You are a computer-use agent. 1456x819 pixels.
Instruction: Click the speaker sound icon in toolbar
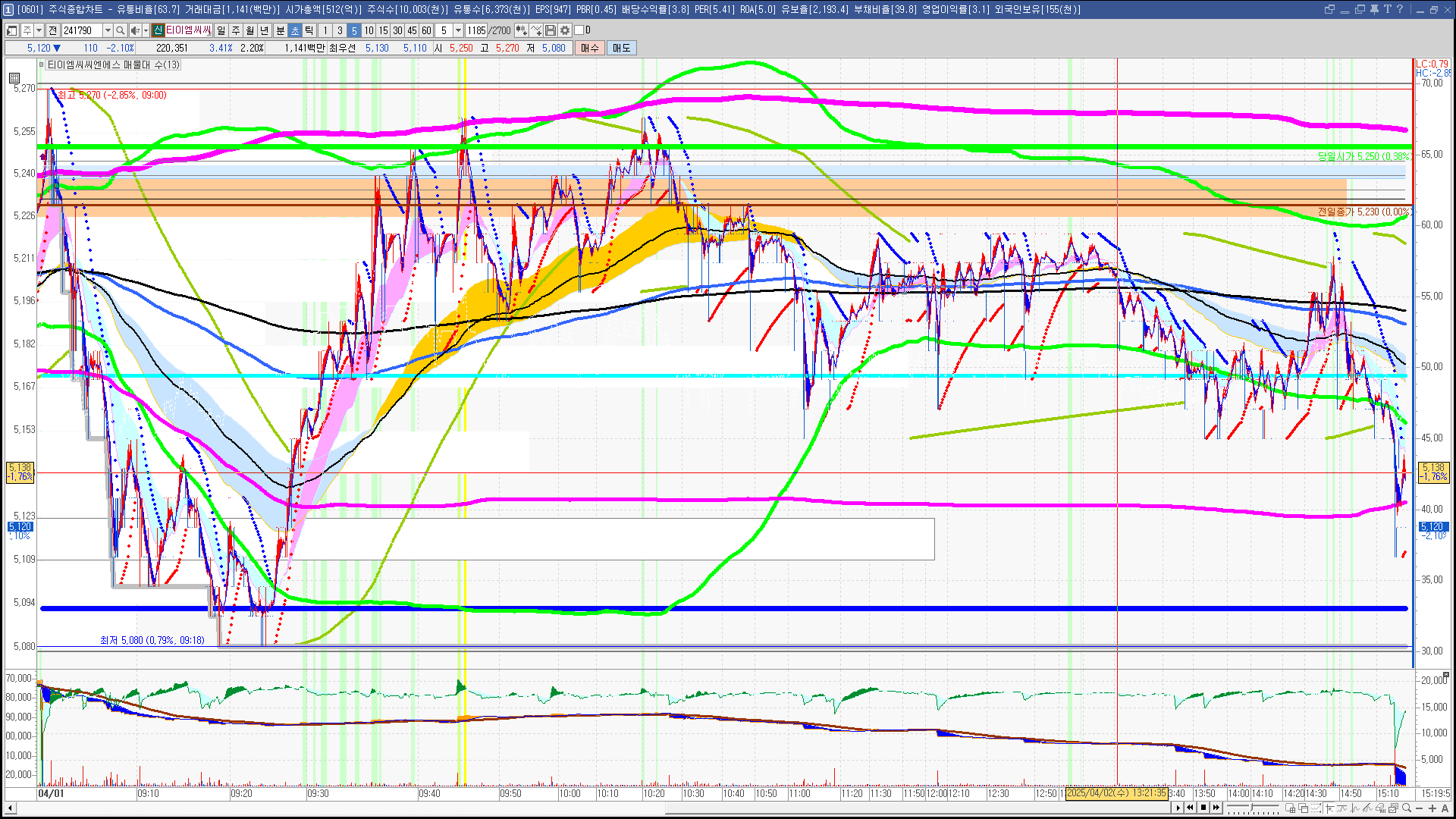(134, 30)
